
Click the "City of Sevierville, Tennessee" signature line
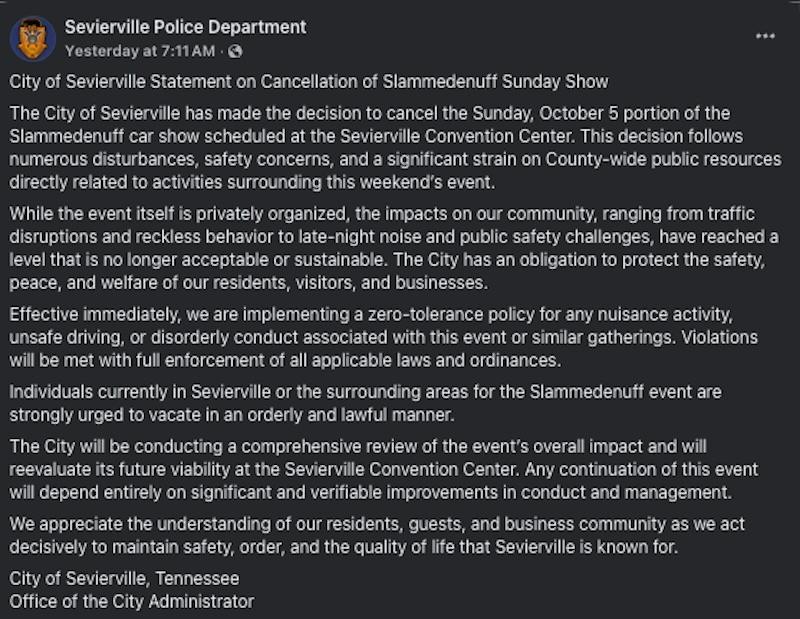coord(124,579)
